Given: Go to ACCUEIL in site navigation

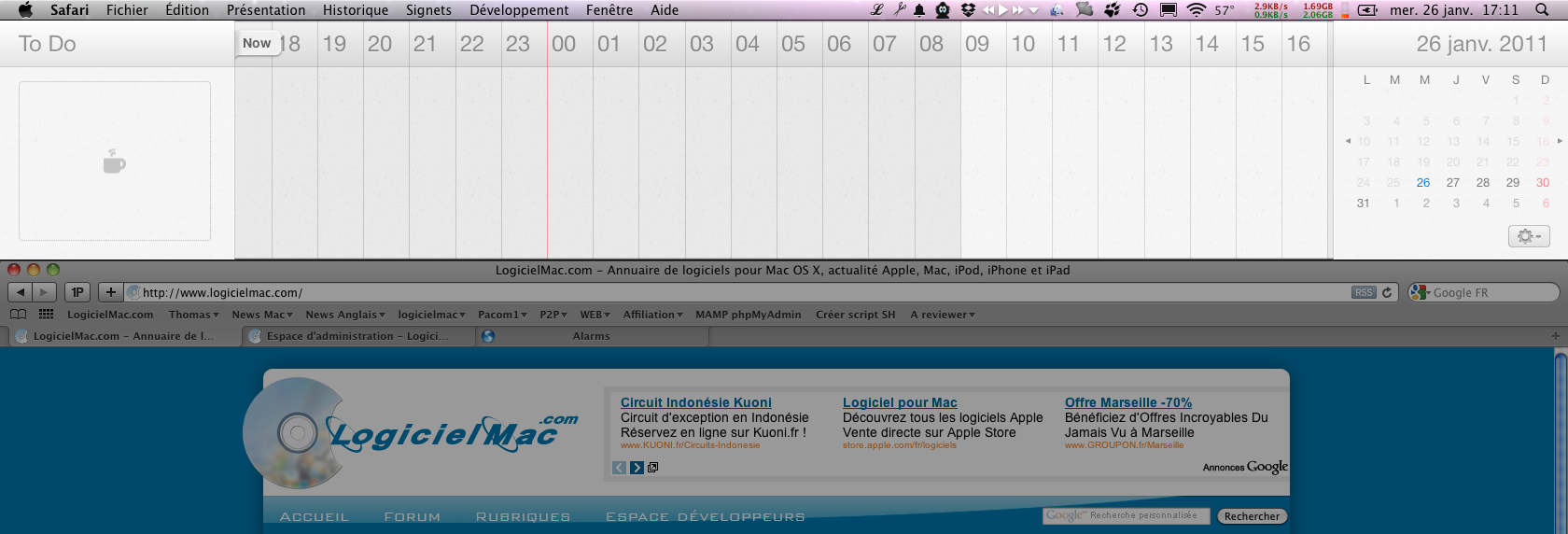Looking at the screenshot, I should pyautogui.click(x=315, y=516).
